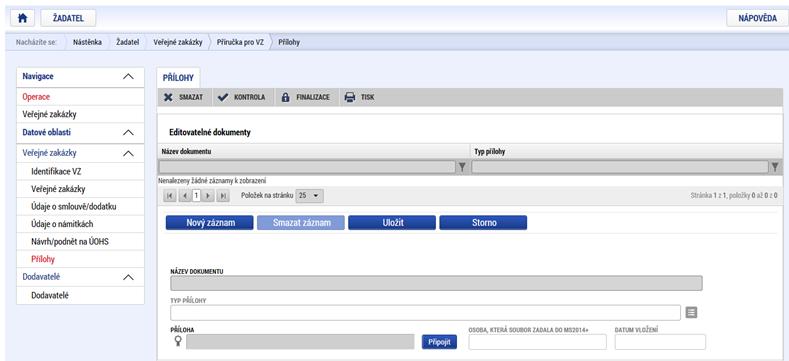Image resolution: width=789 pixels, height=361 pixels.
Task: Click Smazat záznam button
Action: point(301,223)
